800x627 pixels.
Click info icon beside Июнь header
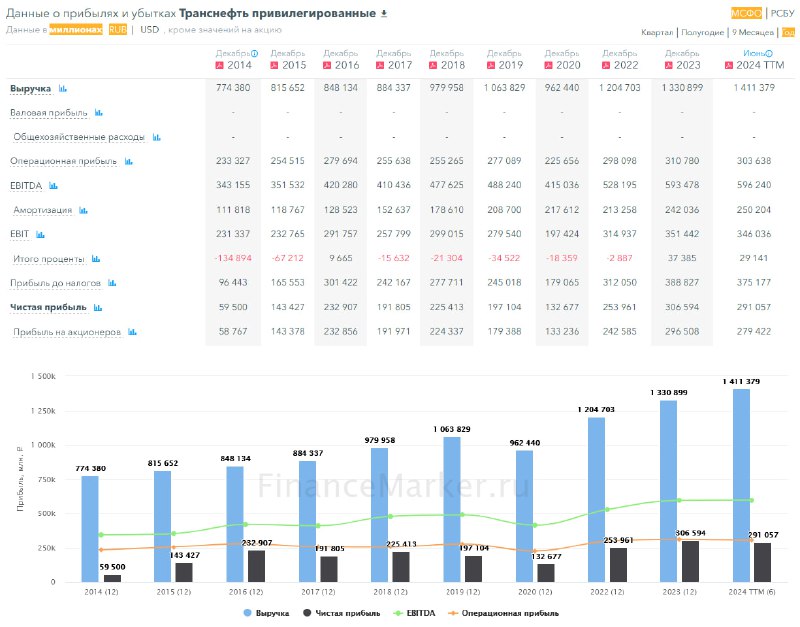tap(769, 53)
